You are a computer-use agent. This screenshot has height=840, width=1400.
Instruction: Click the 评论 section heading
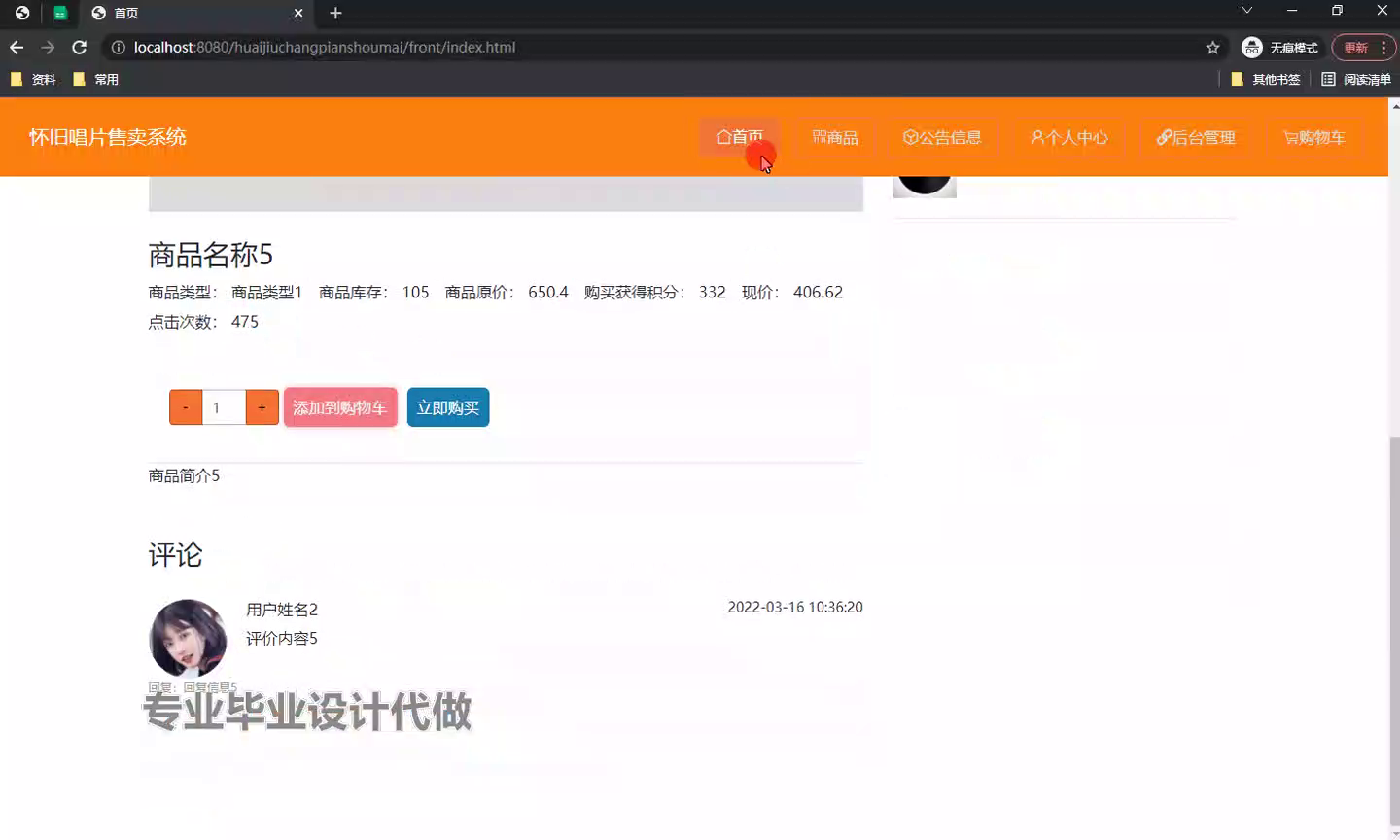176,554
